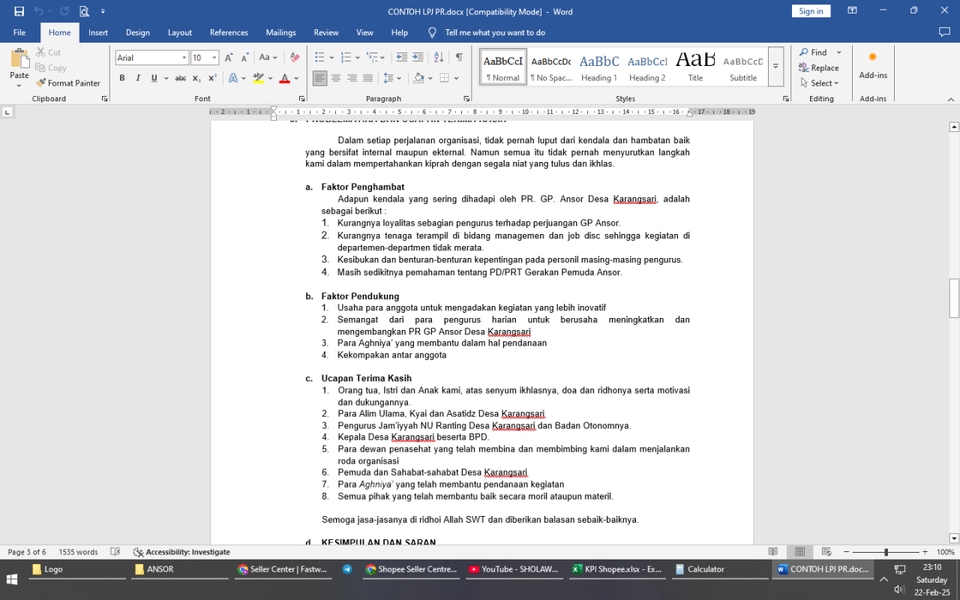Open the Windows Start menu
Viewport: 960px width, 600px height.
tap(12, 579)
